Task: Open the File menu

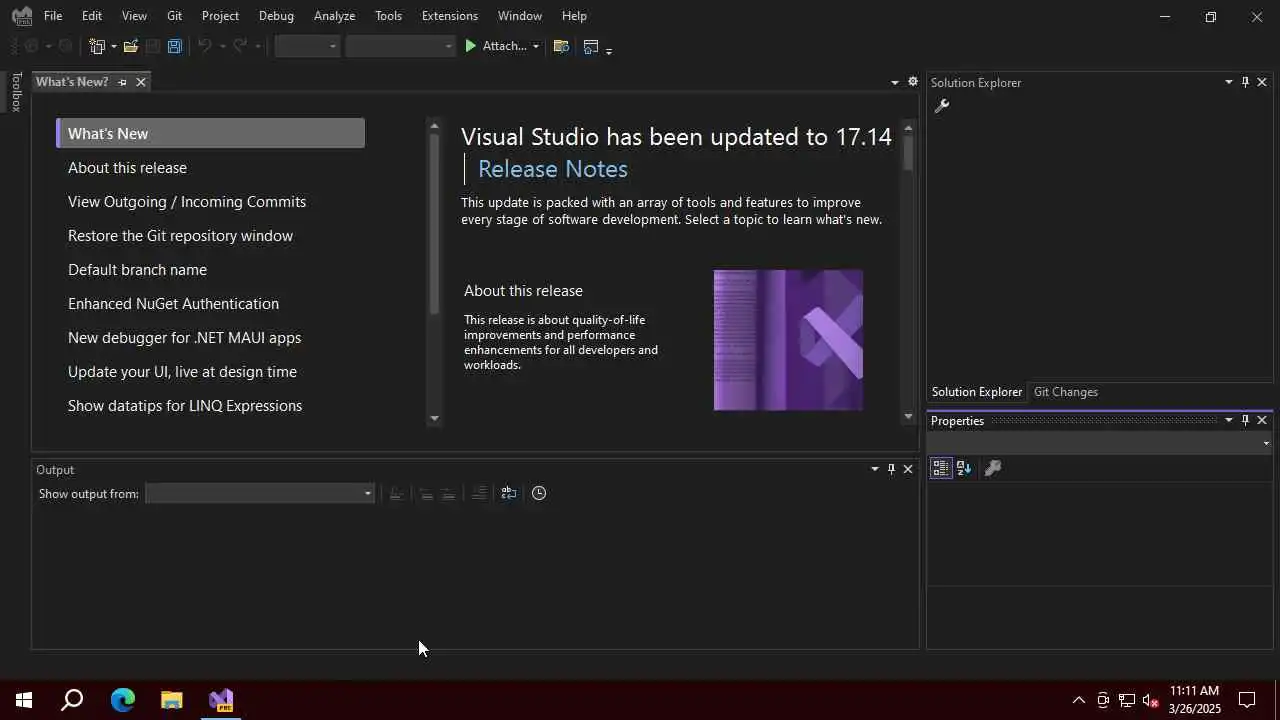Action: [x=53, y=16]
